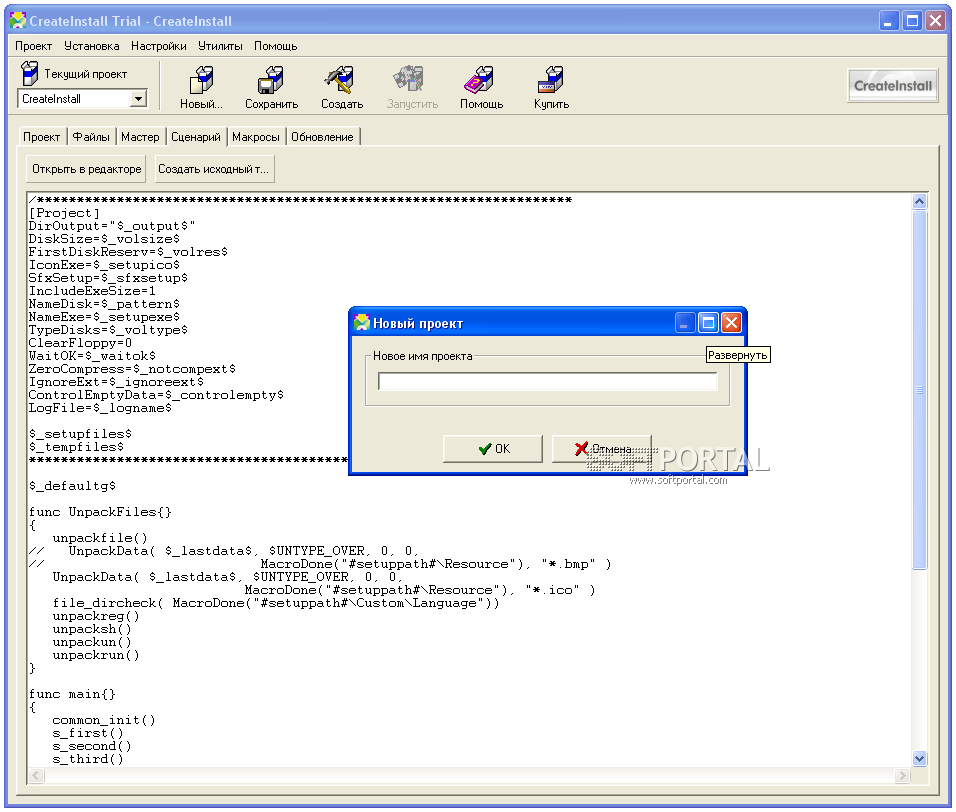Click the script scrollbar down arrow
This screenshot has width=956, height=812.
point(919,758)
